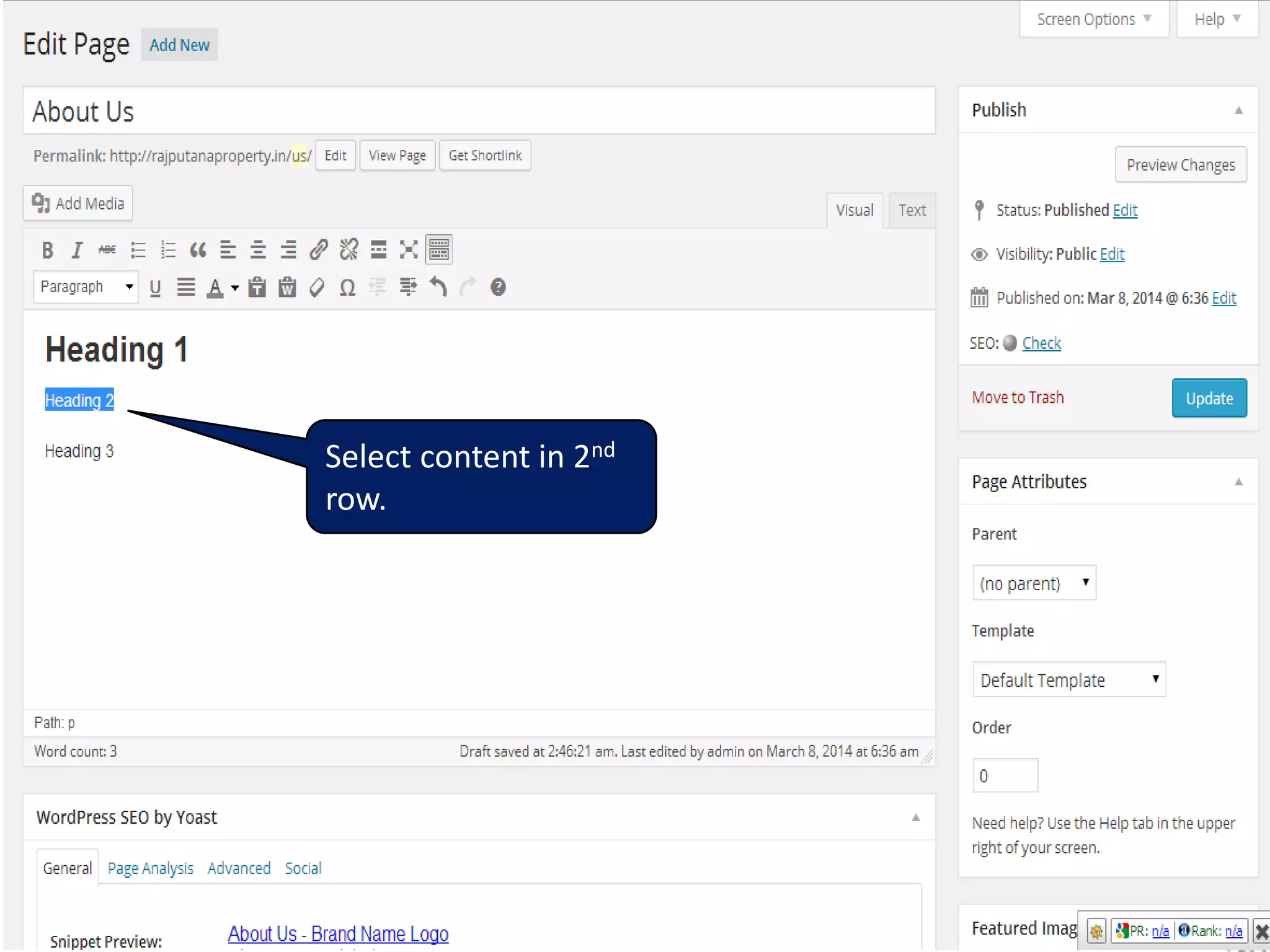Click the SEO Check link
This screenshot has height=952, width=1270.
pos(1042,343)
